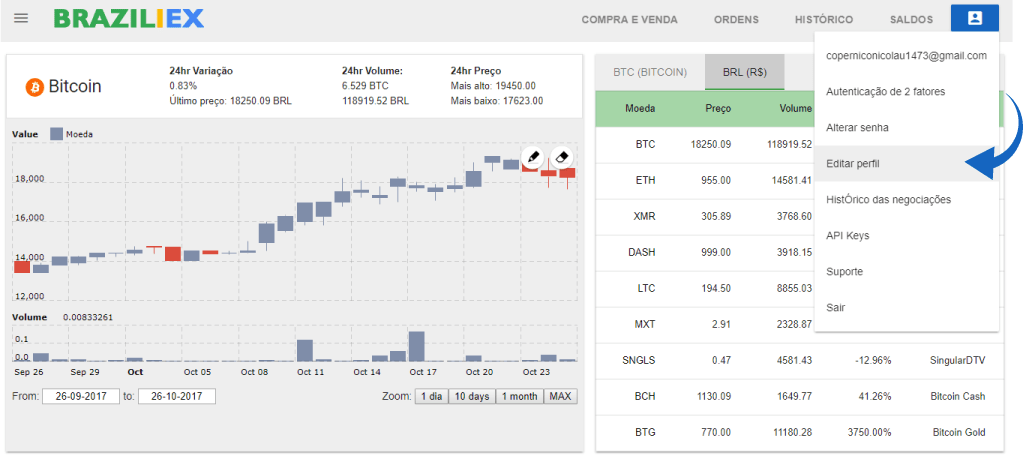1023x456 pixels.
Task: Select the BRL (R$) market tab
Action: (x=744, y=72)
